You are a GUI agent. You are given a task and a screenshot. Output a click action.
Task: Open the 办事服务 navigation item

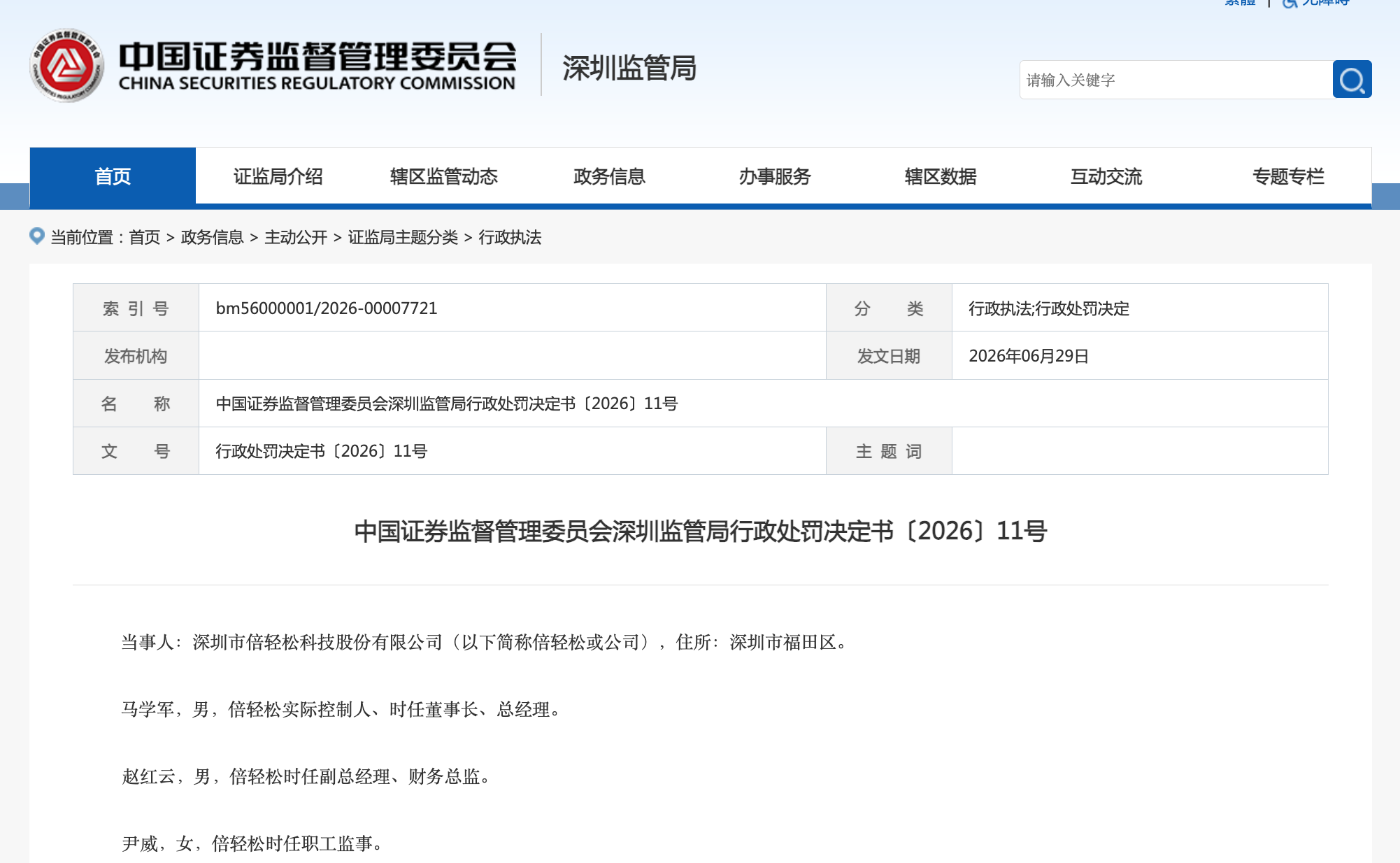pos(775,176)
